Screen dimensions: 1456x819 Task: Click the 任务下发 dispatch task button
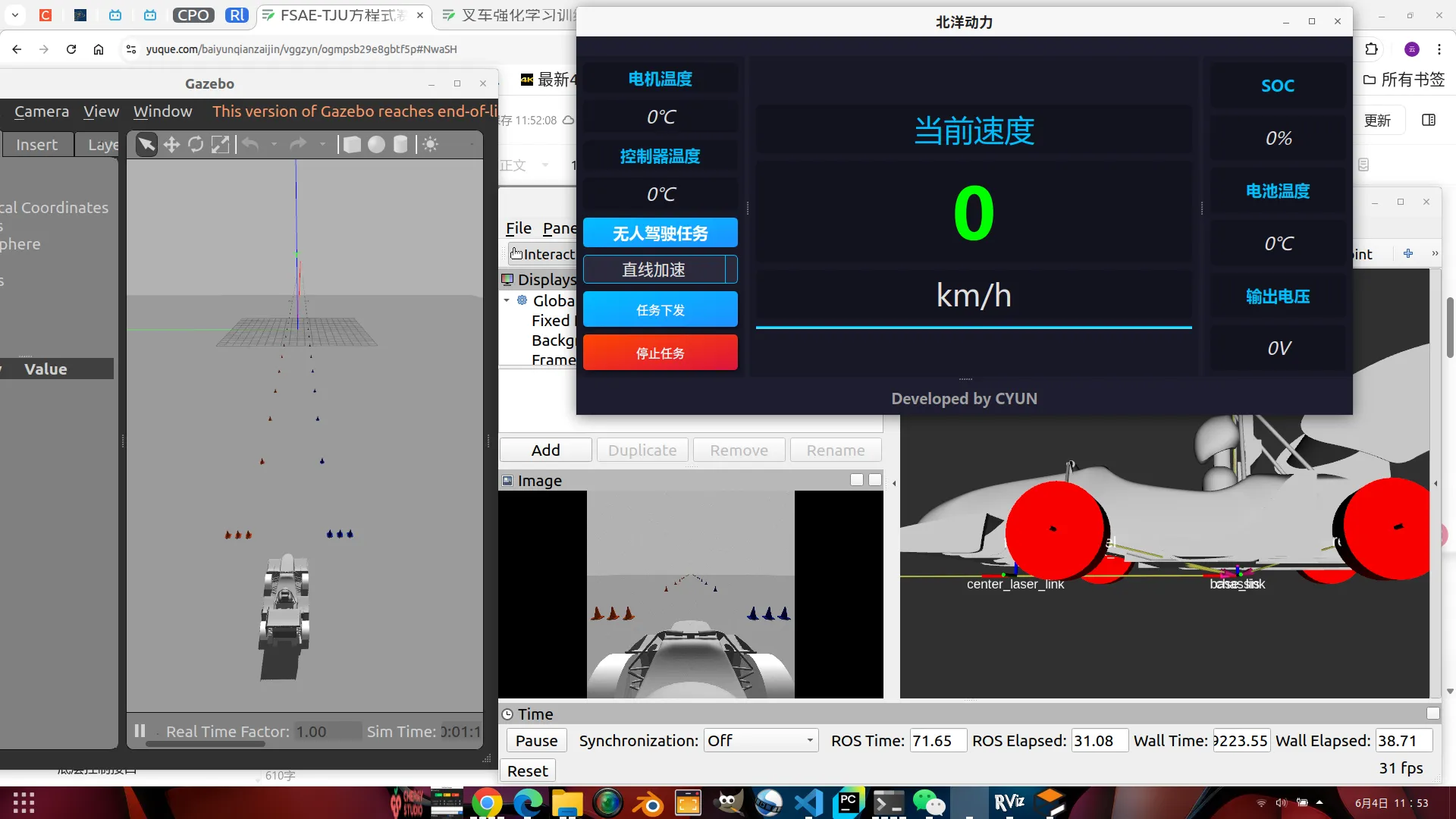tap(660, 309)
